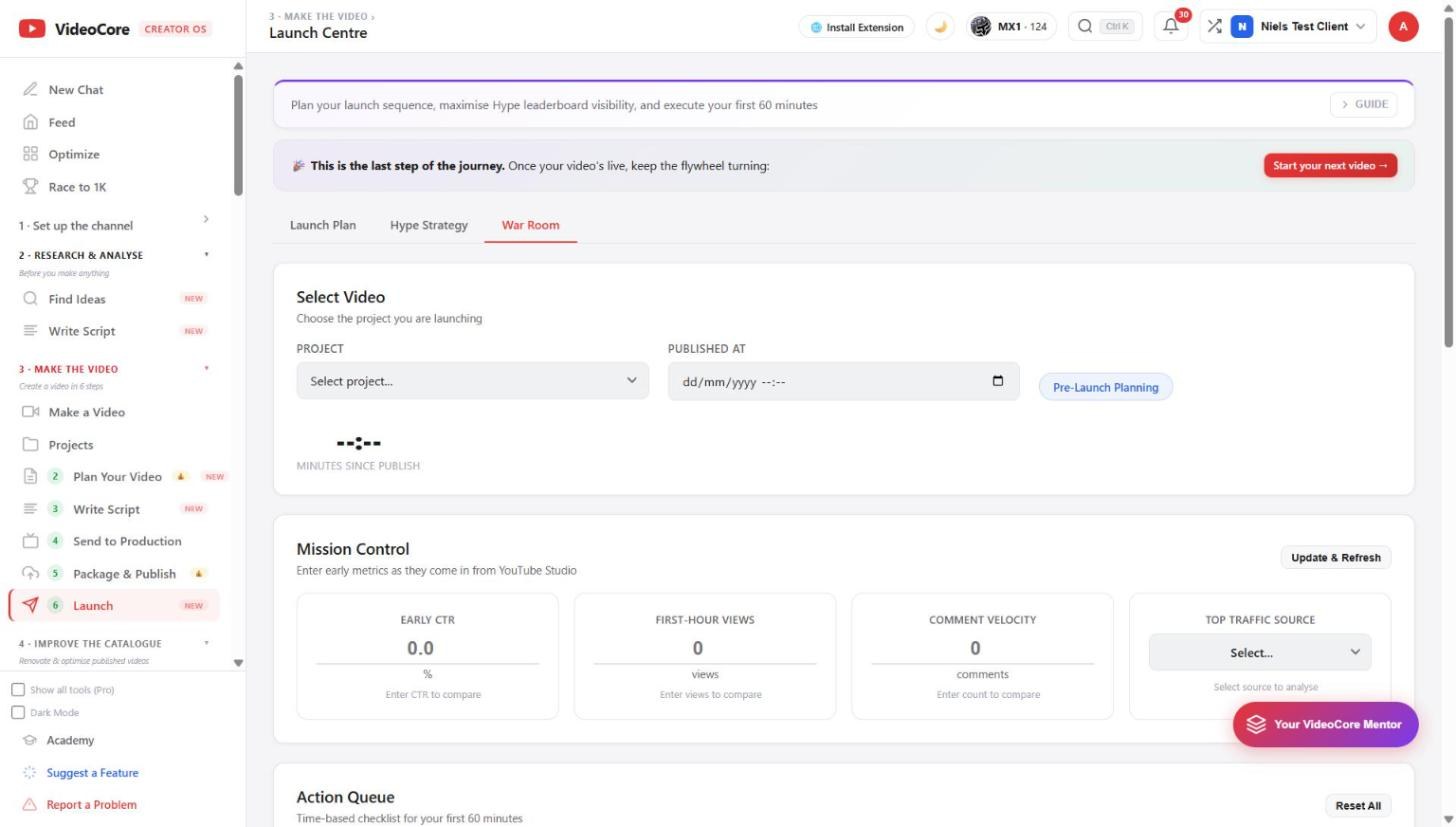Click the VideoCore logo icon
The image size is (1456, 827).
32,29
